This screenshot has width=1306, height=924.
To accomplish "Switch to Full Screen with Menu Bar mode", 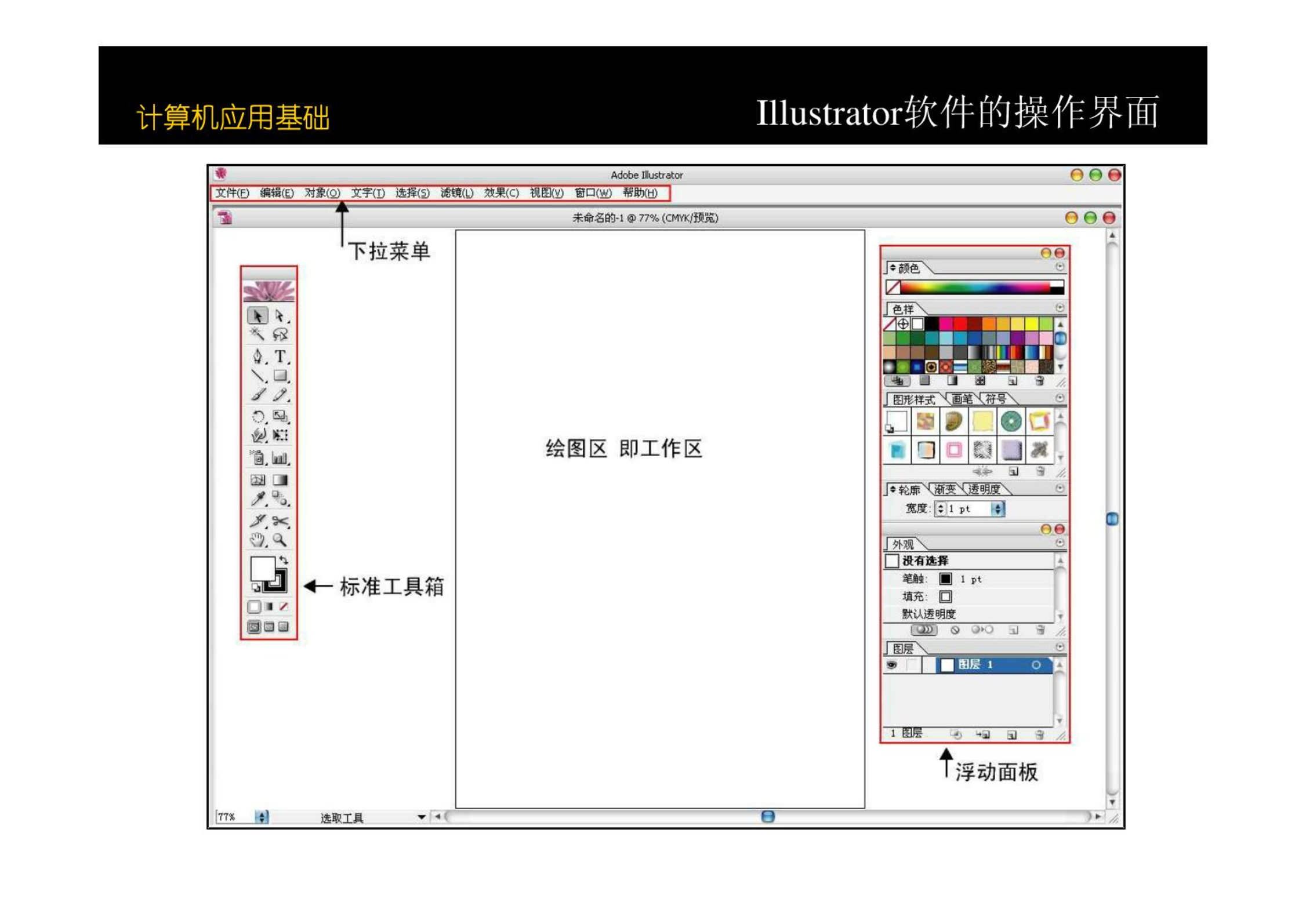I will tap(269, 627).
